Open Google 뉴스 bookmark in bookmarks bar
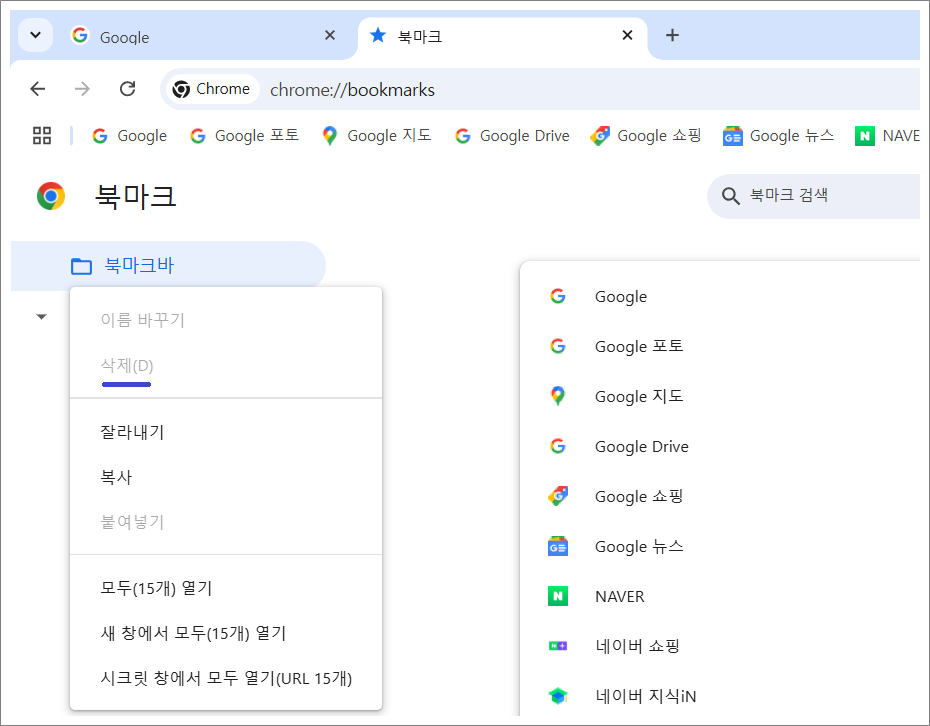This screenshot has height=726, width=930. pyautogui.click(x=778, y=136)
